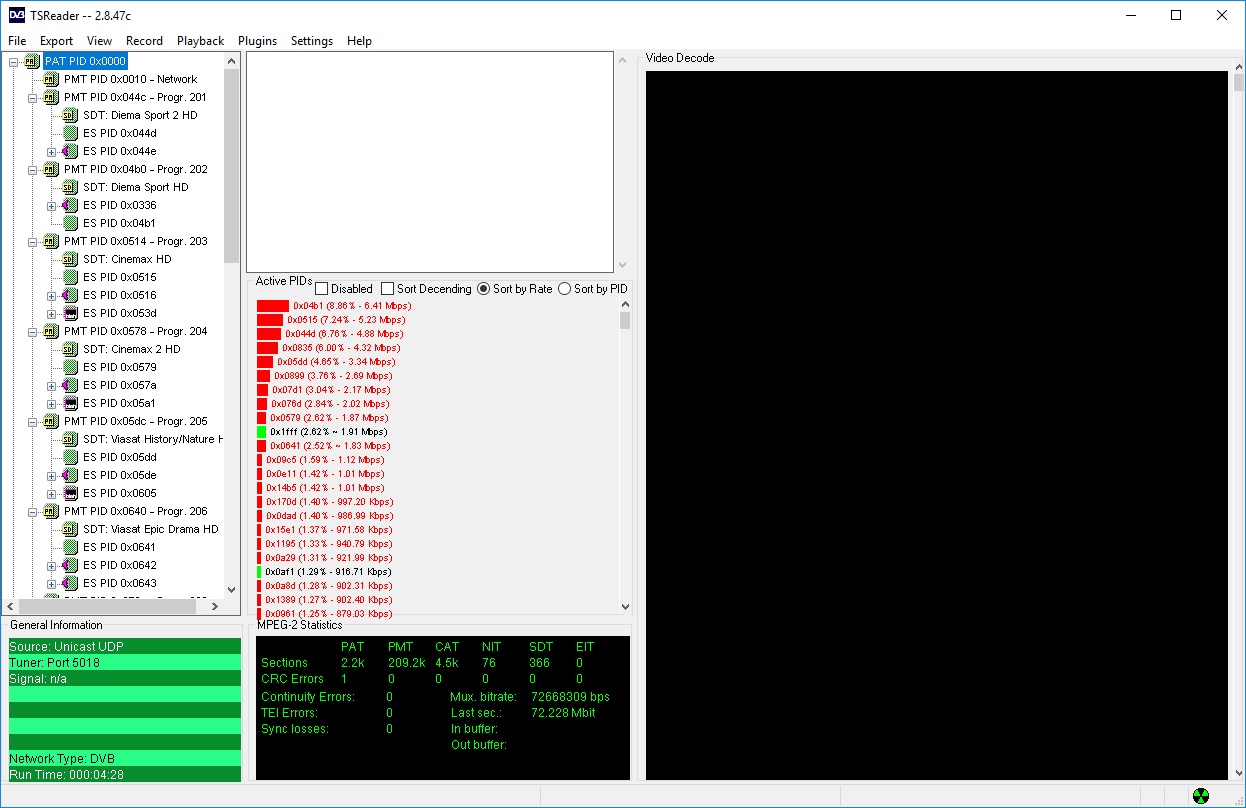
Task: Select the PMT PID 0x0010 - Network entry
Action: tap(130, 79)
